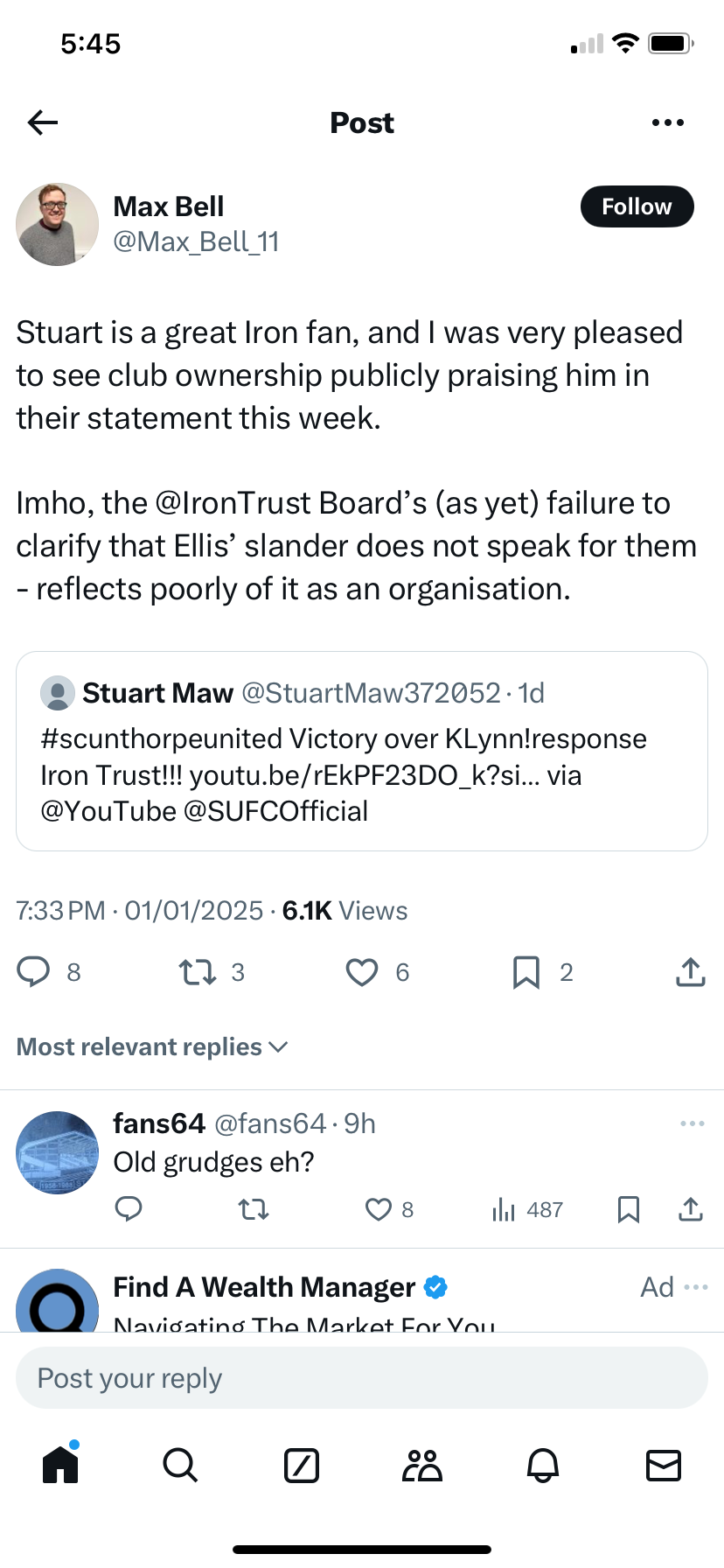Like Max Bell's post
The height and width of the screenshot is (1568, 724).
pyautogui.click(x=362, y=972)
